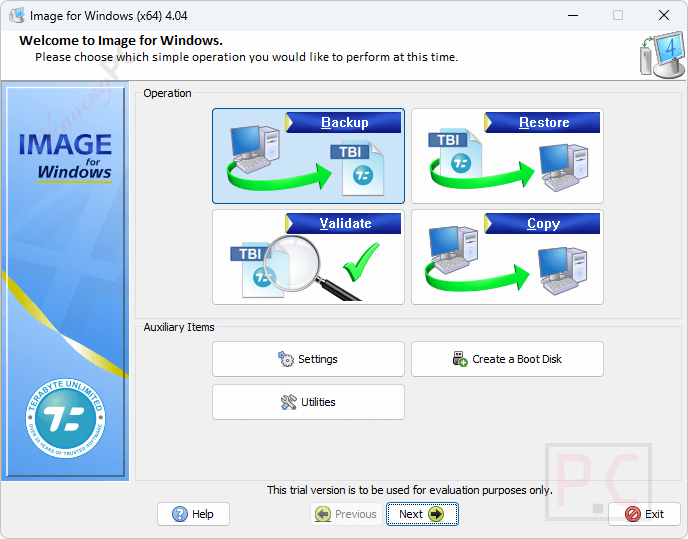Minimize the Image for Windows window
688x539 pixels.
[573, 15]
